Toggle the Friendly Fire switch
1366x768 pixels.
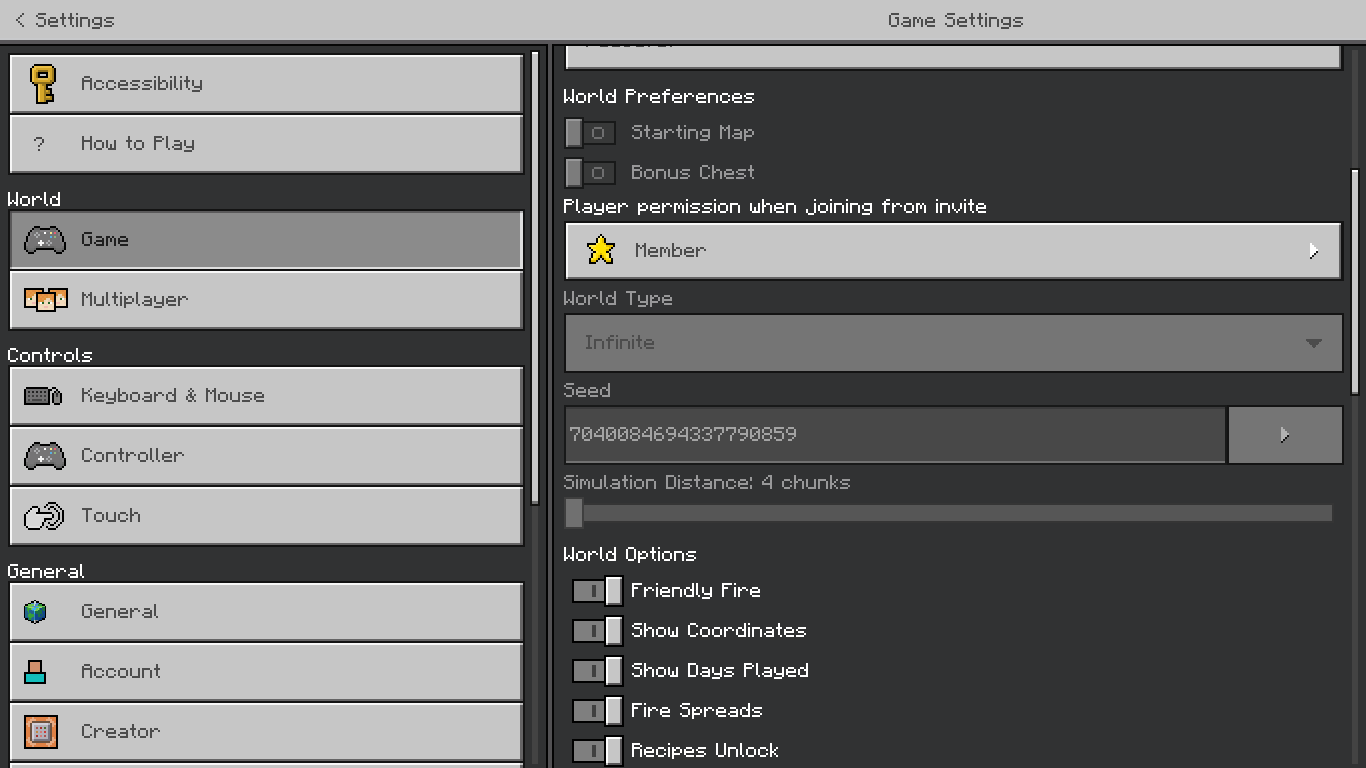coord(597,591)
